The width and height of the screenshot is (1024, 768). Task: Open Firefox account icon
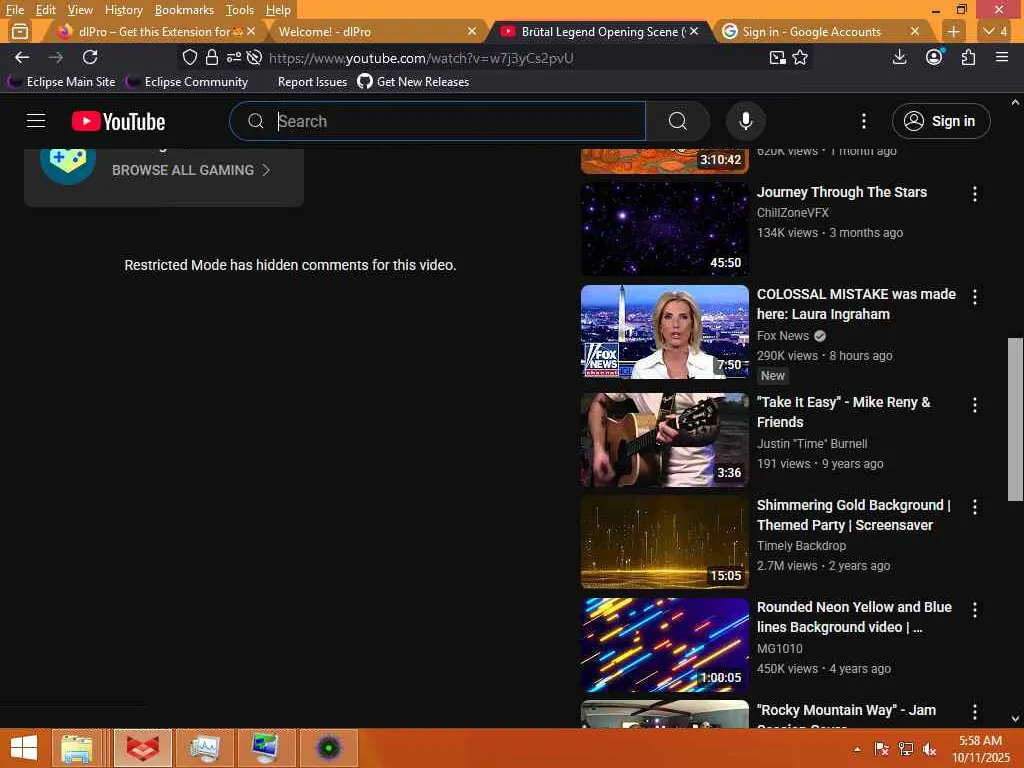[x=934, y=57]
